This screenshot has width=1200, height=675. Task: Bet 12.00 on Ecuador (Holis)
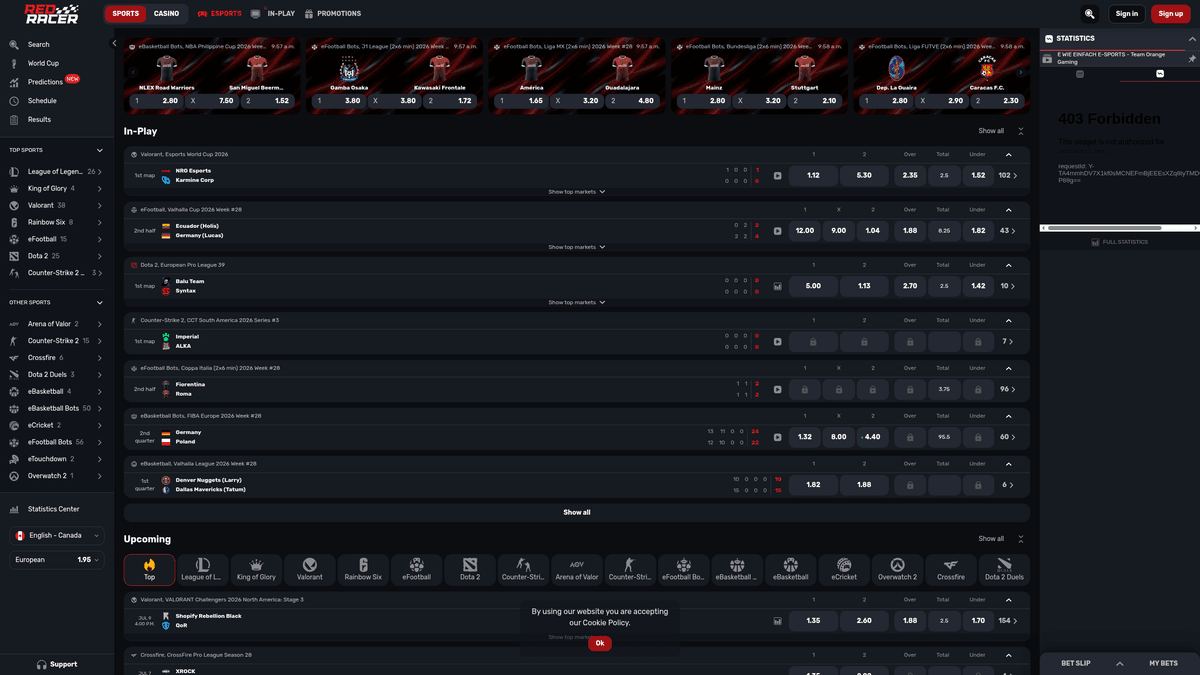click(x=805, y=231)
